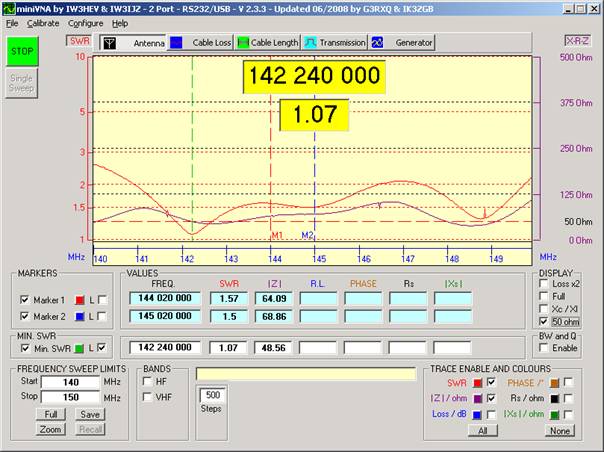Open the Generator mode icon
The height and width of the screenshot is (452, 604).
377,43
